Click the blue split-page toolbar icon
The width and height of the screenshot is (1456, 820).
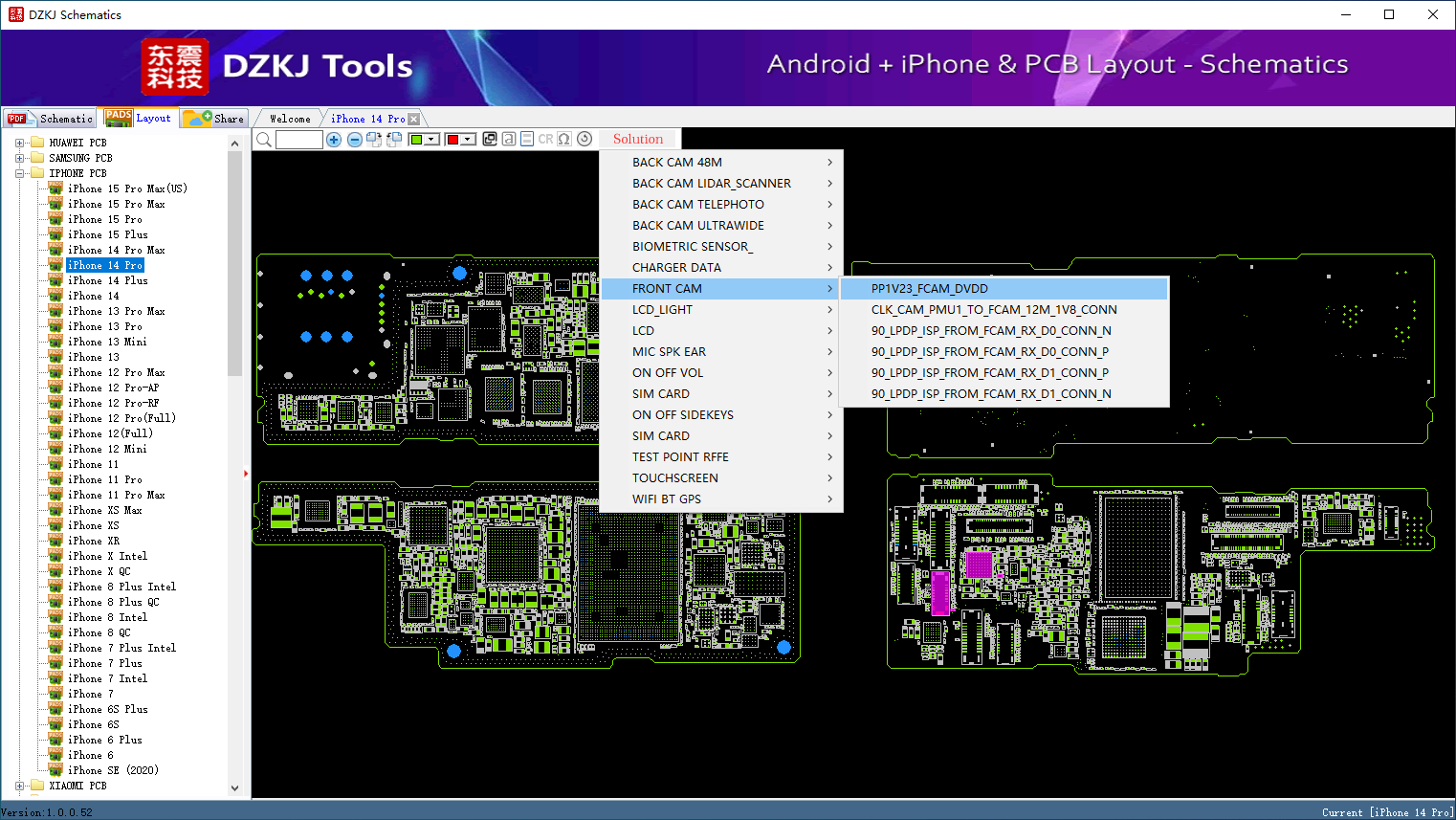(527, 139)
